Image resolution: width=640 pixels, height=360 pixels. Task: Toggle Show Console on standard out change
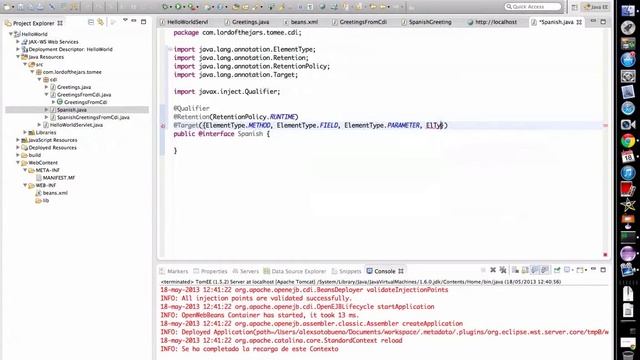535,270
